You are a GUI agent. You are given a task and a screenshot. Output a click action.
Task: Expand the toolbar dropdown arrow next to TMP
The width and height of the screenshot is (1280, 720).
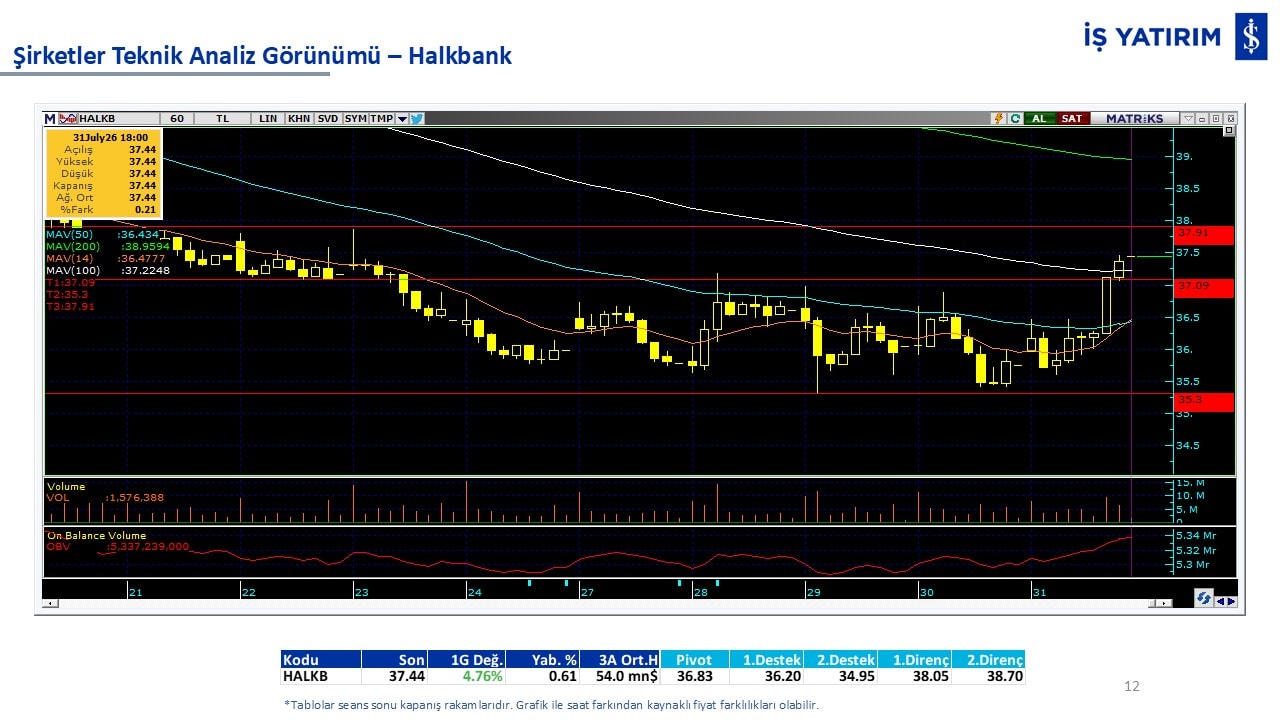[x=402, y=118]
